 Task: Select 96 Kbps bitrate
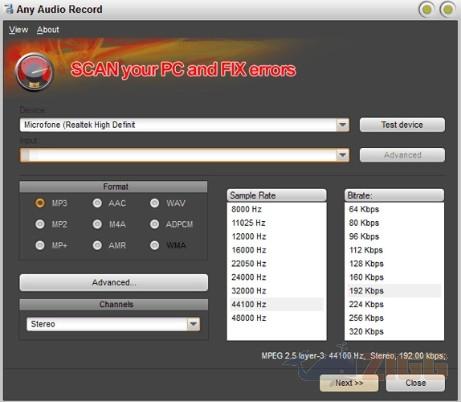[394, 237]
